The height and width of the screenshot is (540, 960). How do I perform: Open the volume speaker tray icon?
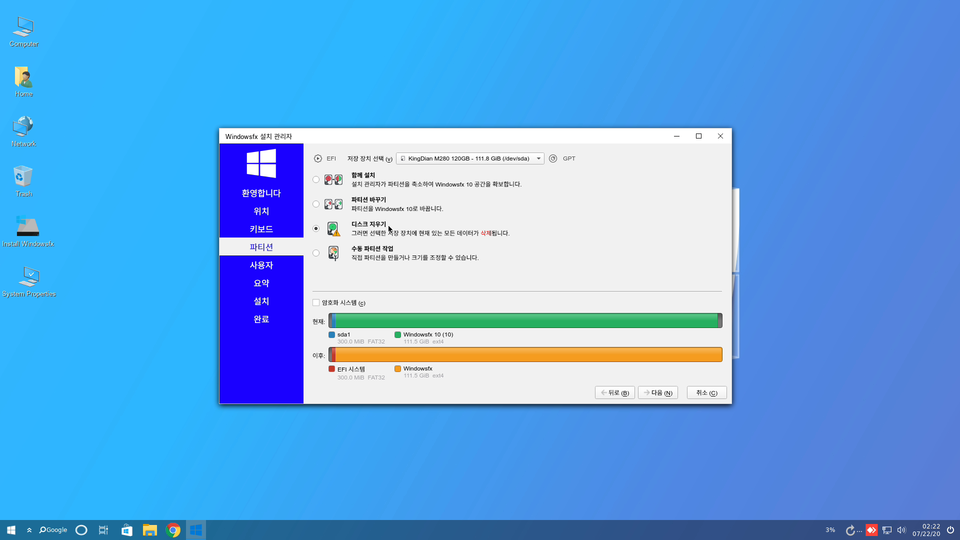click(x=901, y=530)
